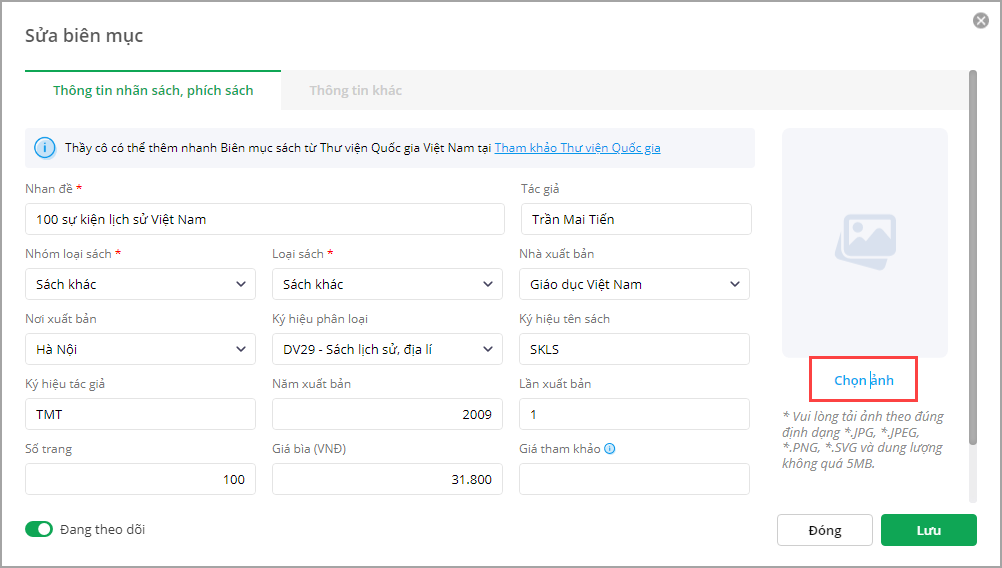Screen dimensions: 1002x568
Task: Switch to the Thông tin khác tab
Action: click(x=355, y=90)
